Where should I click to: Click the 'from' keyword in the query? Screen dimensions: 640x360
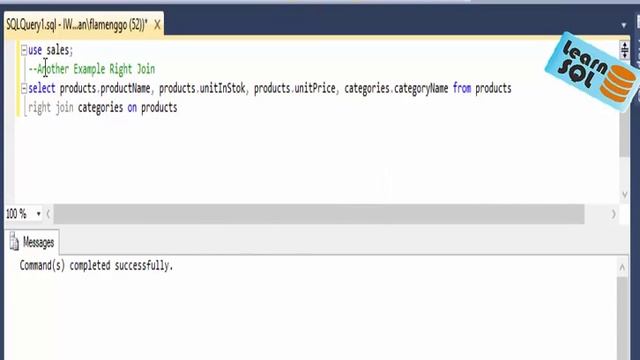click(x=462, y=88)
